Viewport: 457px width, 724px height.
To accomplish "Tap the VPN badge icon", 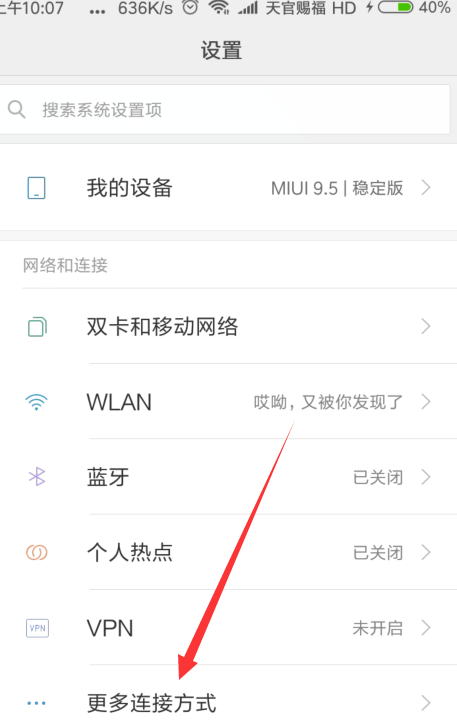I will click(x=37, y=628).
